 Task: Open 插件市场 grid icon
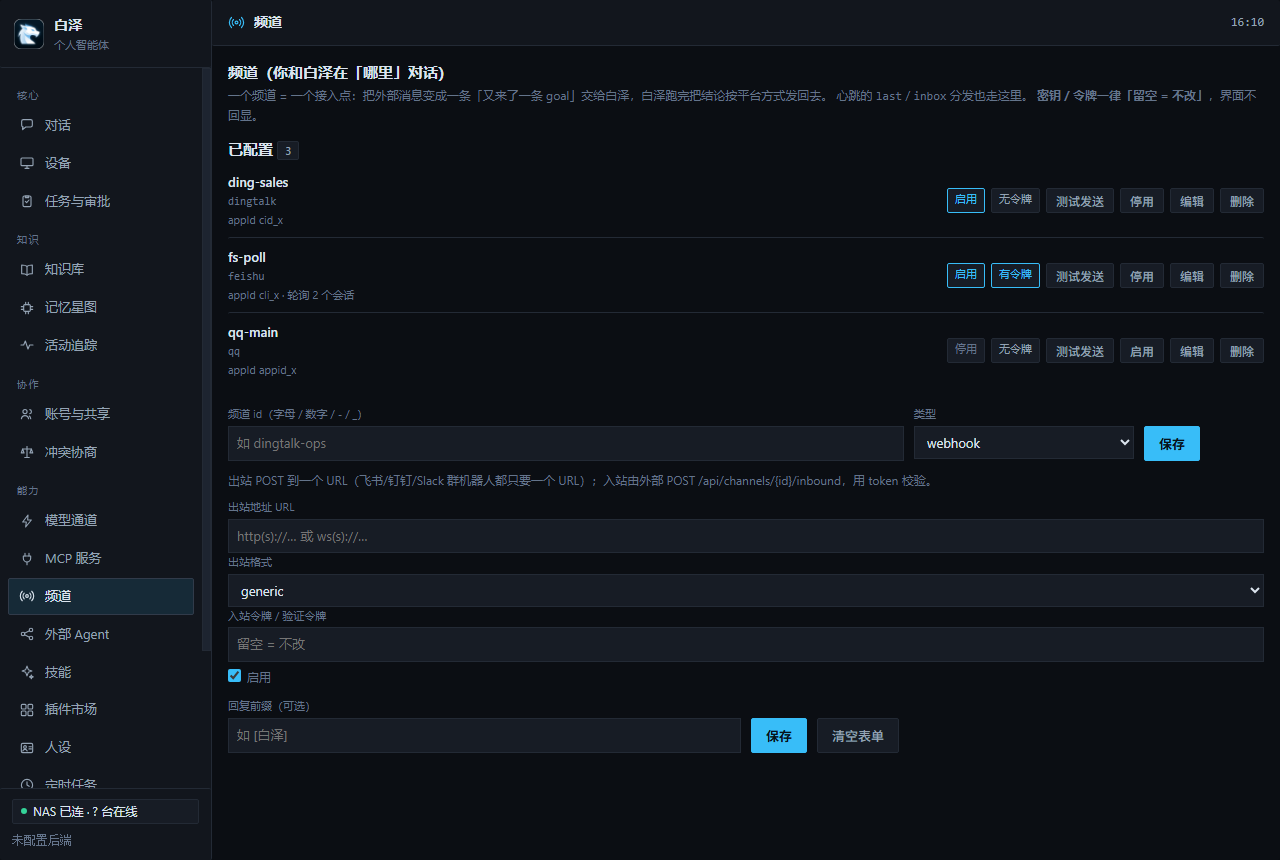pyautogui.click(x=27, y=709)
